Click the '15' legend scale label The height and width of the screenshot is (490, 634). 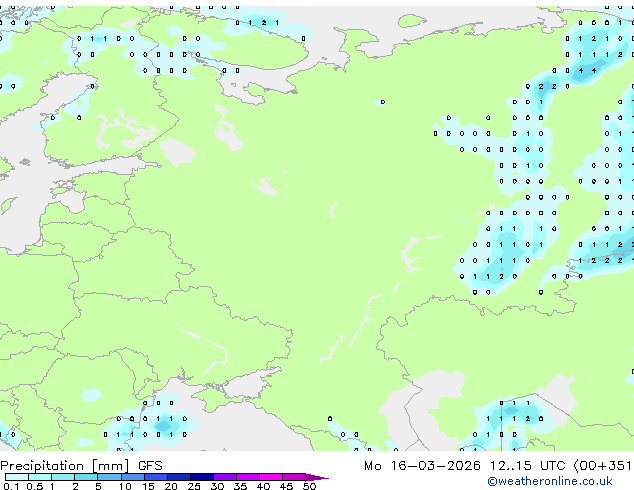[x=148, y=486]
